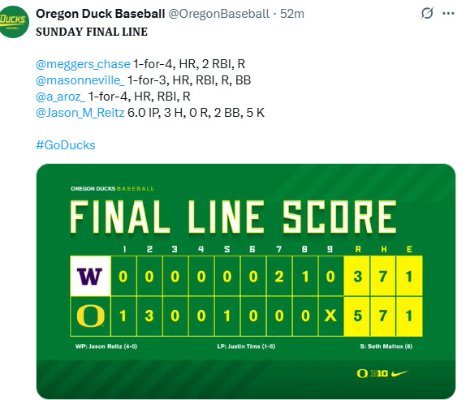466x400 pixels.
Task: Click the Washington W logo in scoreboard
Action: [x=90, y=276]
